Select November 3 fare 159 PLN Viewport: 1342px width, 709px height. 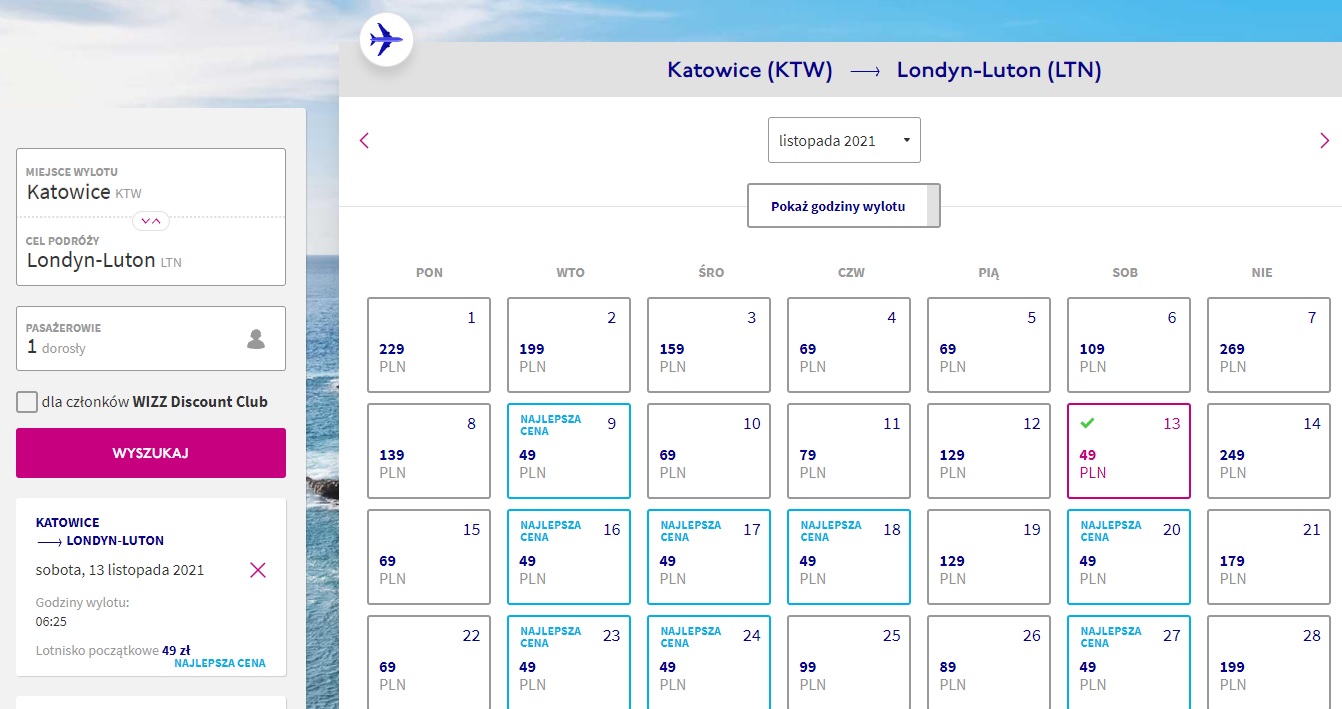(709, 345)
